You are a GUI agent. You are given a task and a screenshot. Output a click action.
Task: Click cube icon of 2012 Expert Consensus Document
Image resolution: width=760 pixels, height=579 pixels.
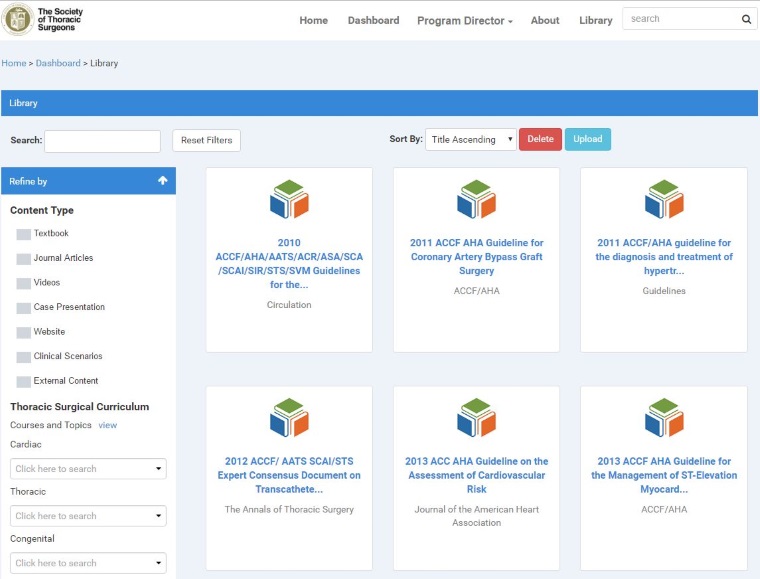(x=289, y=418)
